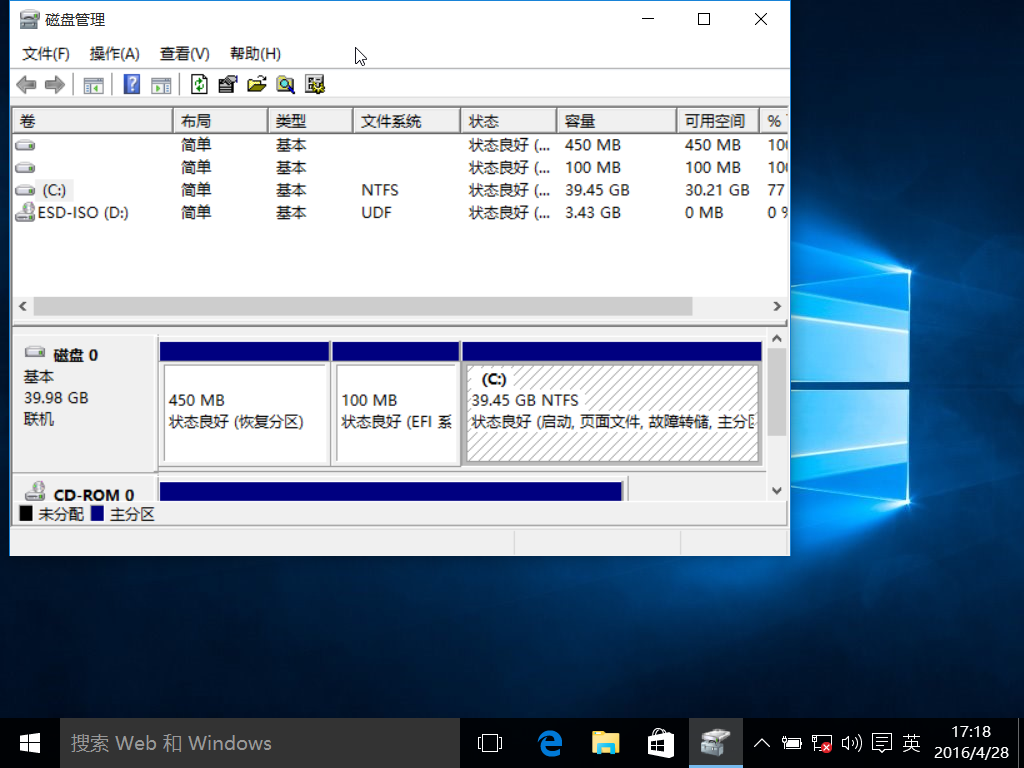Sort by the 文件系统 column header
The width and height of the screenshot is (1024, 768).
pos(391,121)
